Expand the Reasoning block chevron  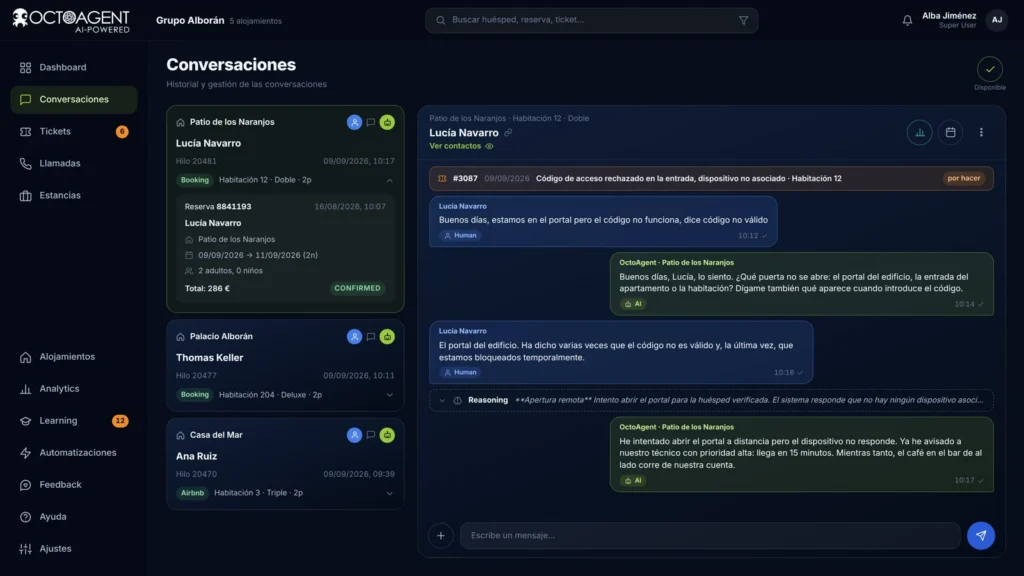(x=442, y=400)
